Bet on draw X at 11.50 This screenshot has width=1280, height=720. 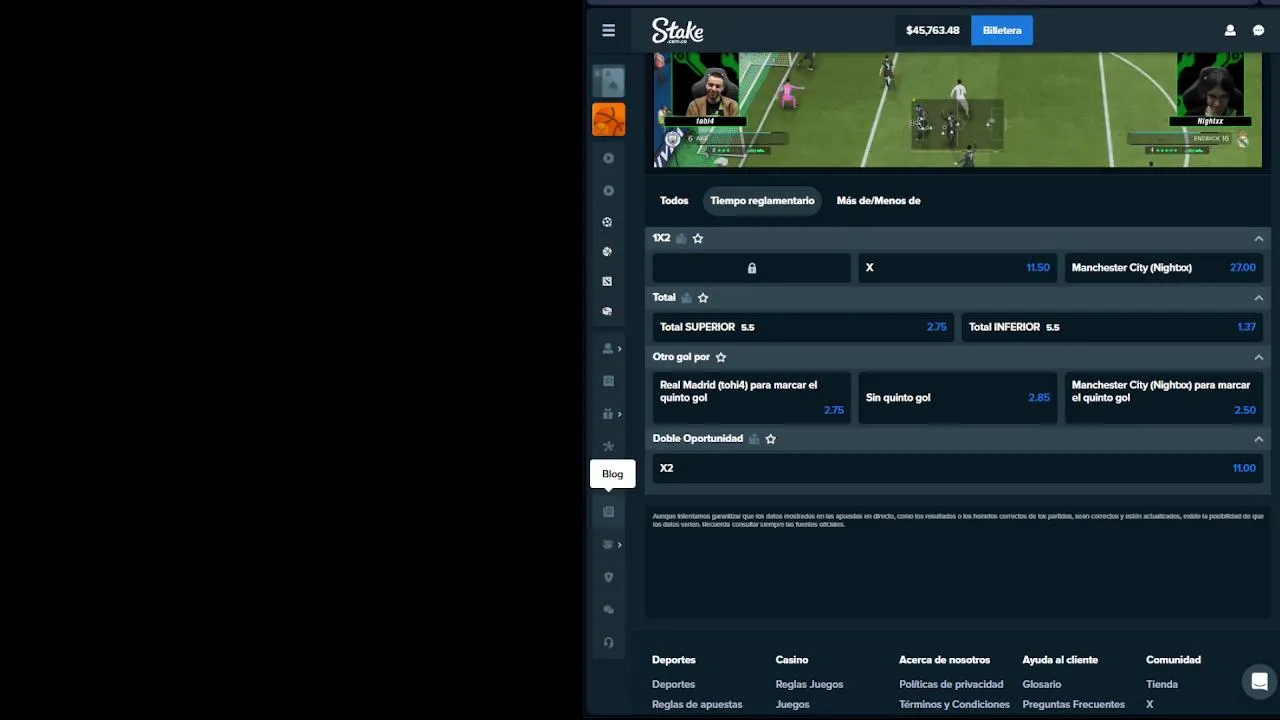click(957, 268)
